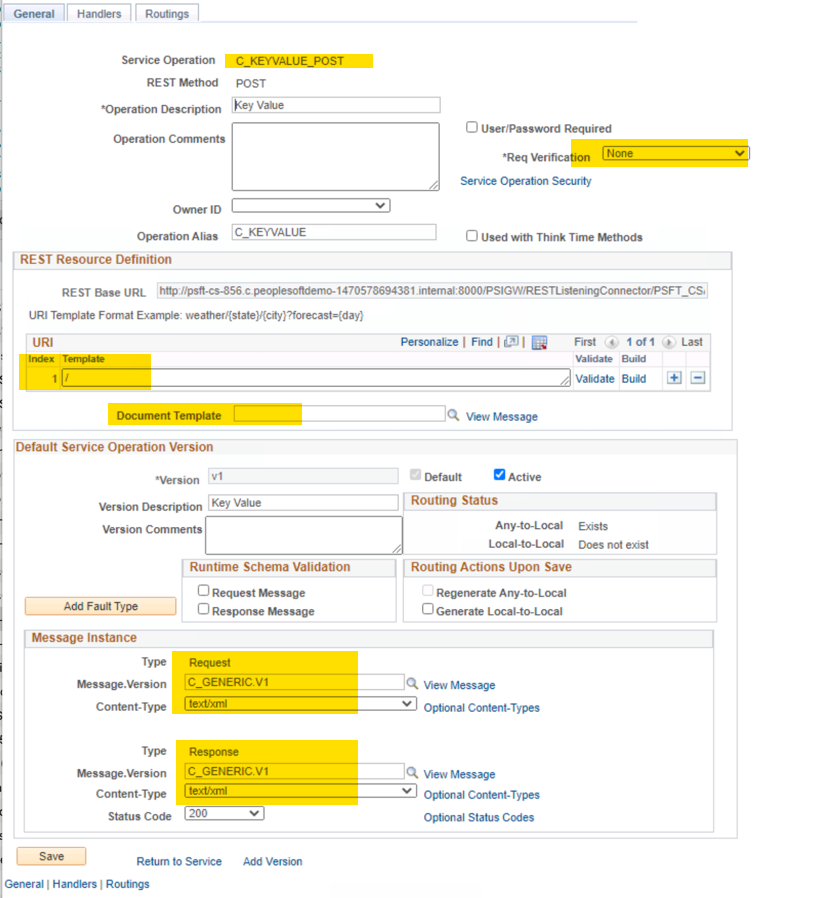Add a new URI row with plus icon
Screen dimensions: 827x898
pos(674,378)
